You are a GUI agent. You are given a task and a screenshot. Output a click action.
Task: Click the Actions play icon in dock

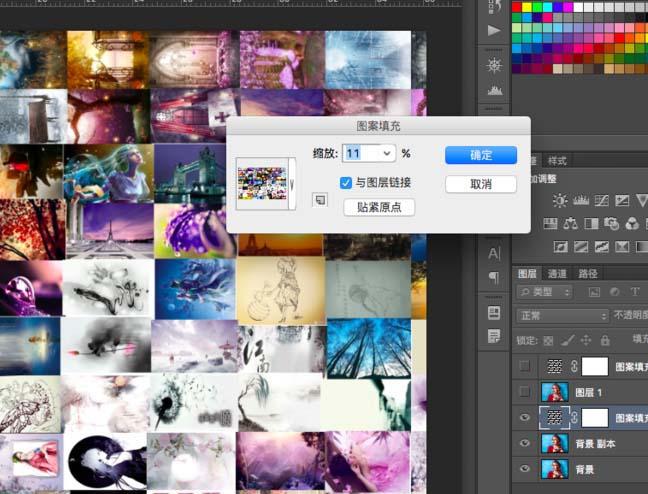(x=494, y=30)
